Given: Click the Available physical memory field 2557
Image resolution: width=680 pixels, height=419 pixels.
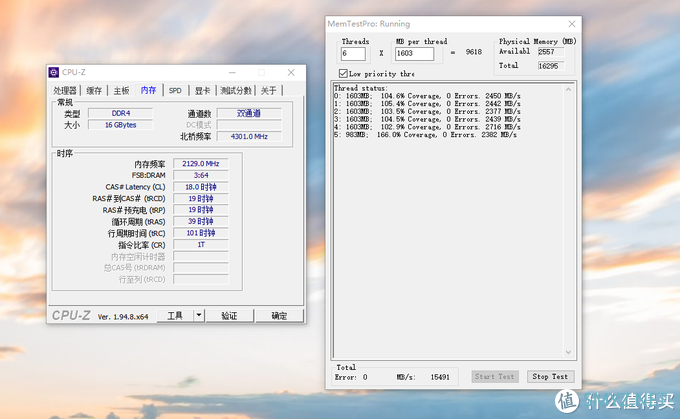Looking at the screenshot, I should (x=551, y=52).
